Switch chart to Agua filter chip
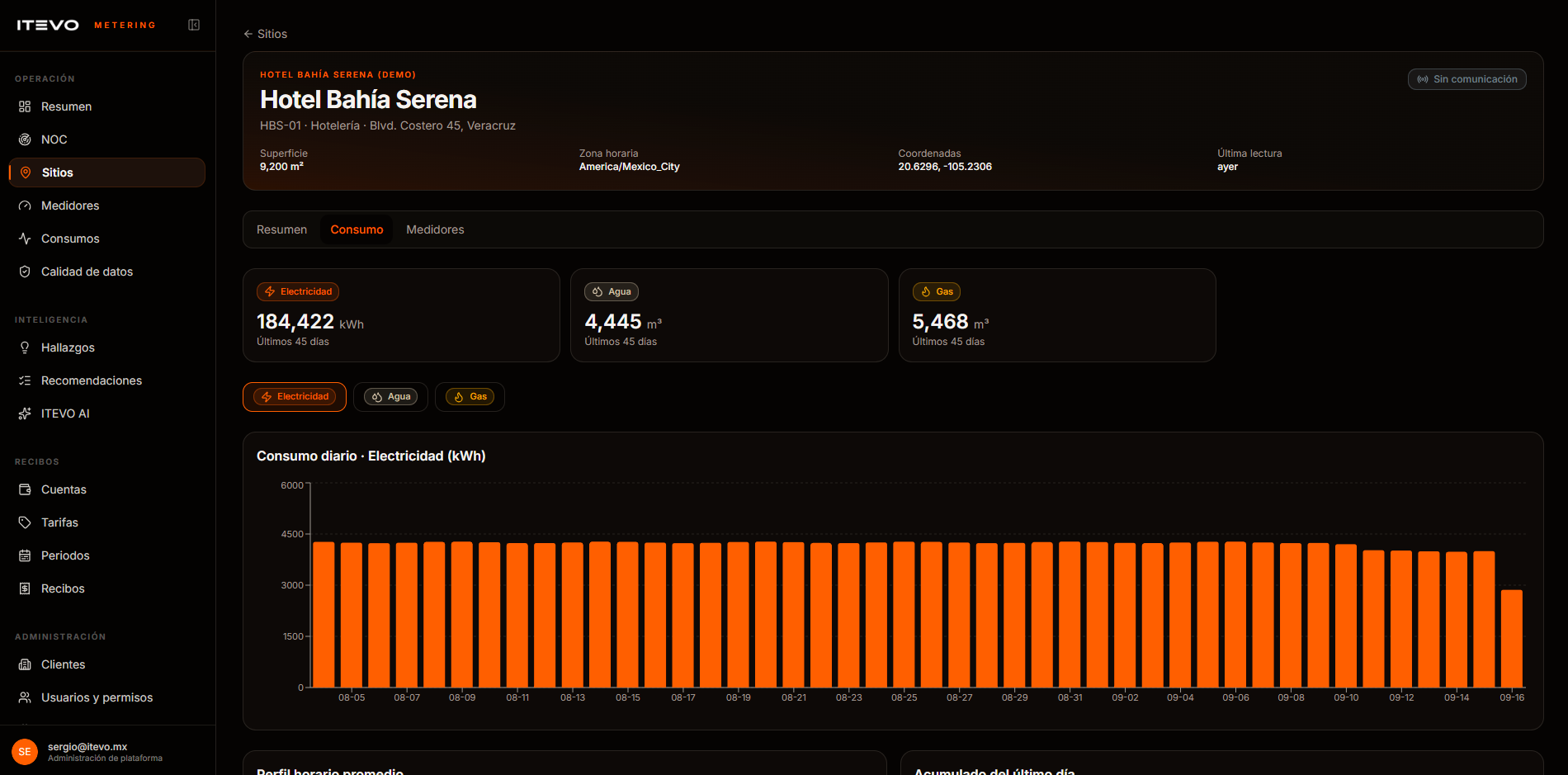This screenshot has height=775, width=1568. (x=390, y=397)
